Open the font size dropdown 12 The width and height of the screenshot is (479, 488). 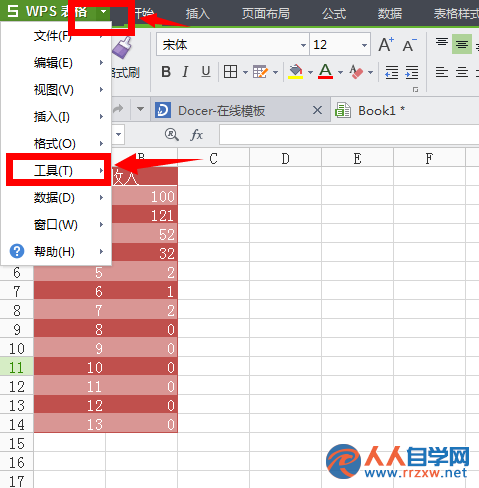point(364,45)
